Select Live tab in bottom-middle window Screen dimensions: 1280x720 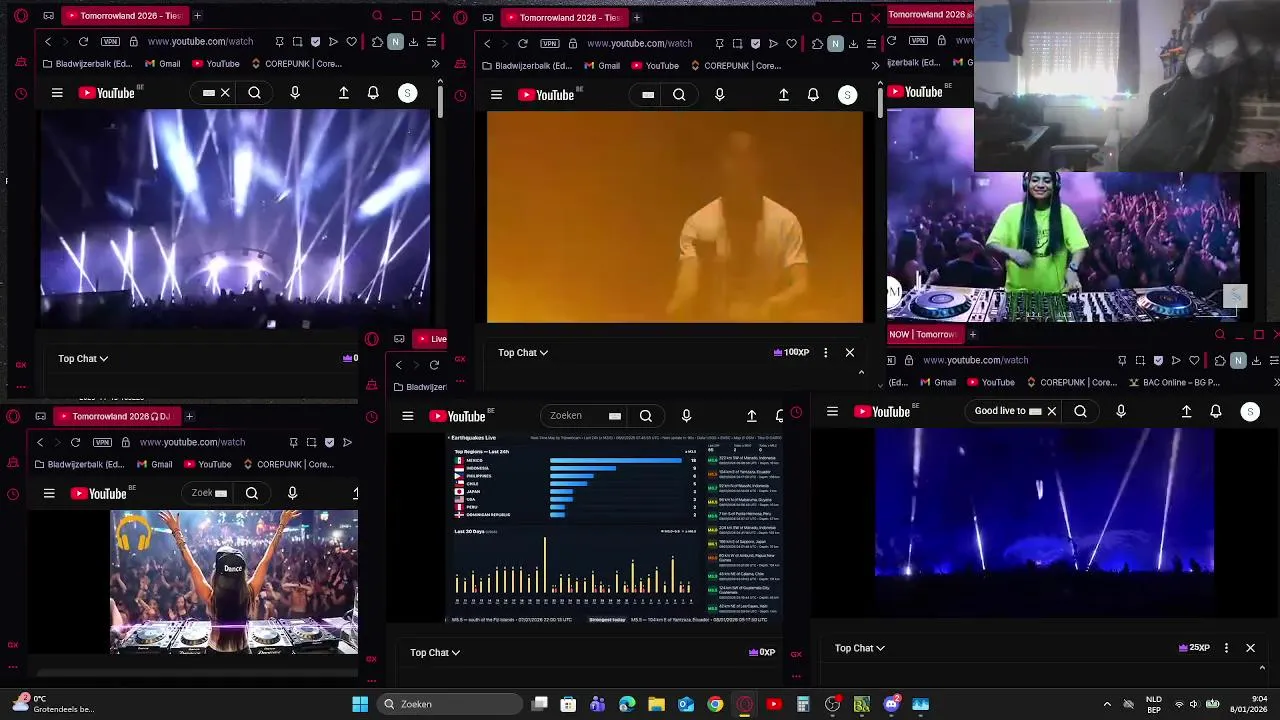pyautogui.click(x=431, y=339)
